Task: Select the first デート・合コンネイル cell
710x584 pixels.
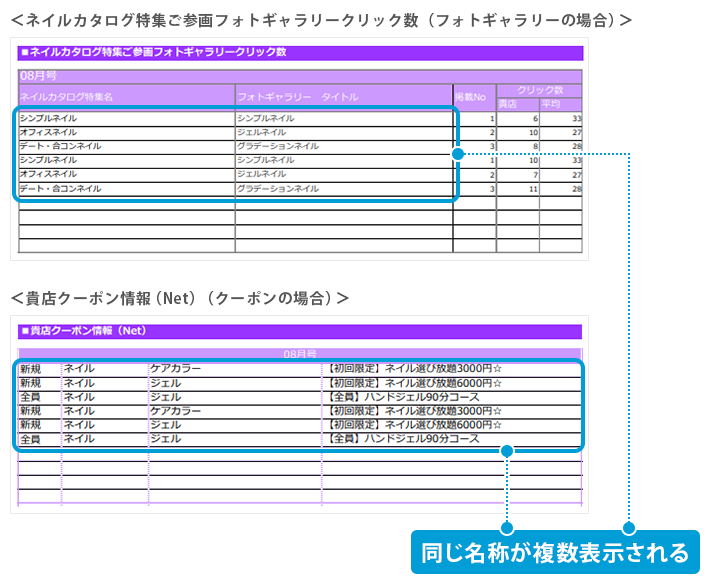Action: point(60,146)
